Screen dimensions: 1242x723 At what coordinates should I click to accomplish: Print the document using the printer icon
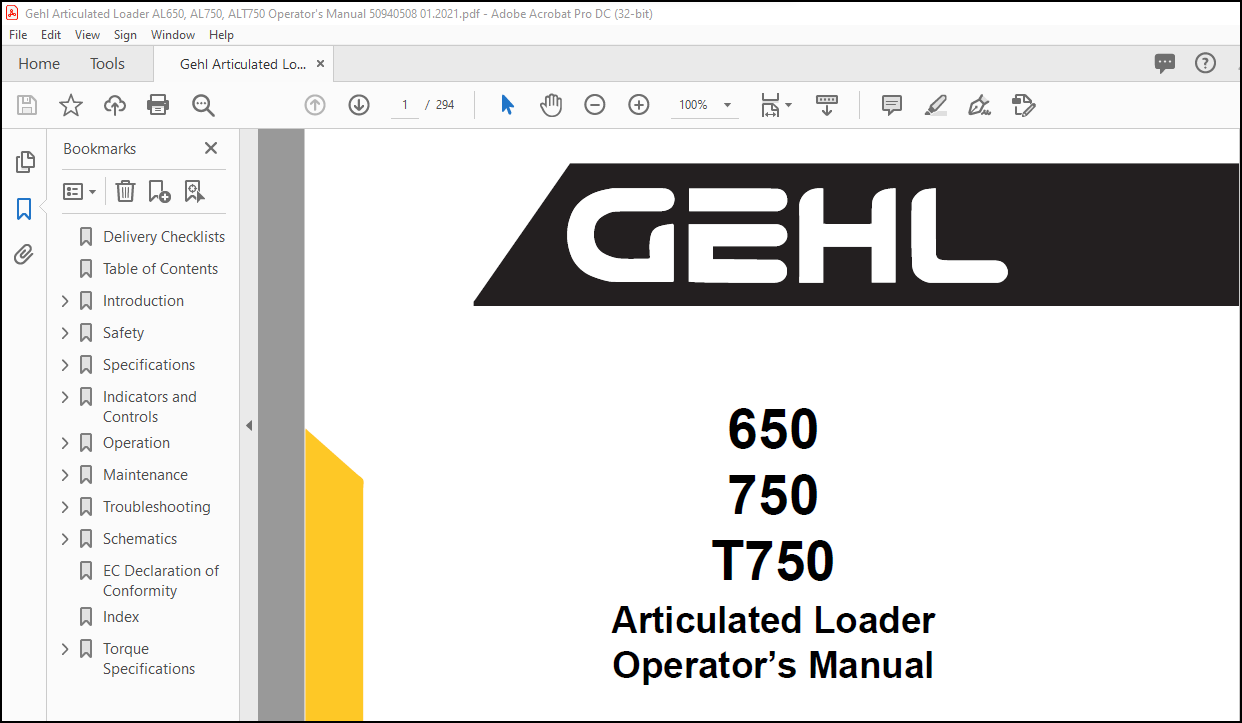tap(158, 105)
